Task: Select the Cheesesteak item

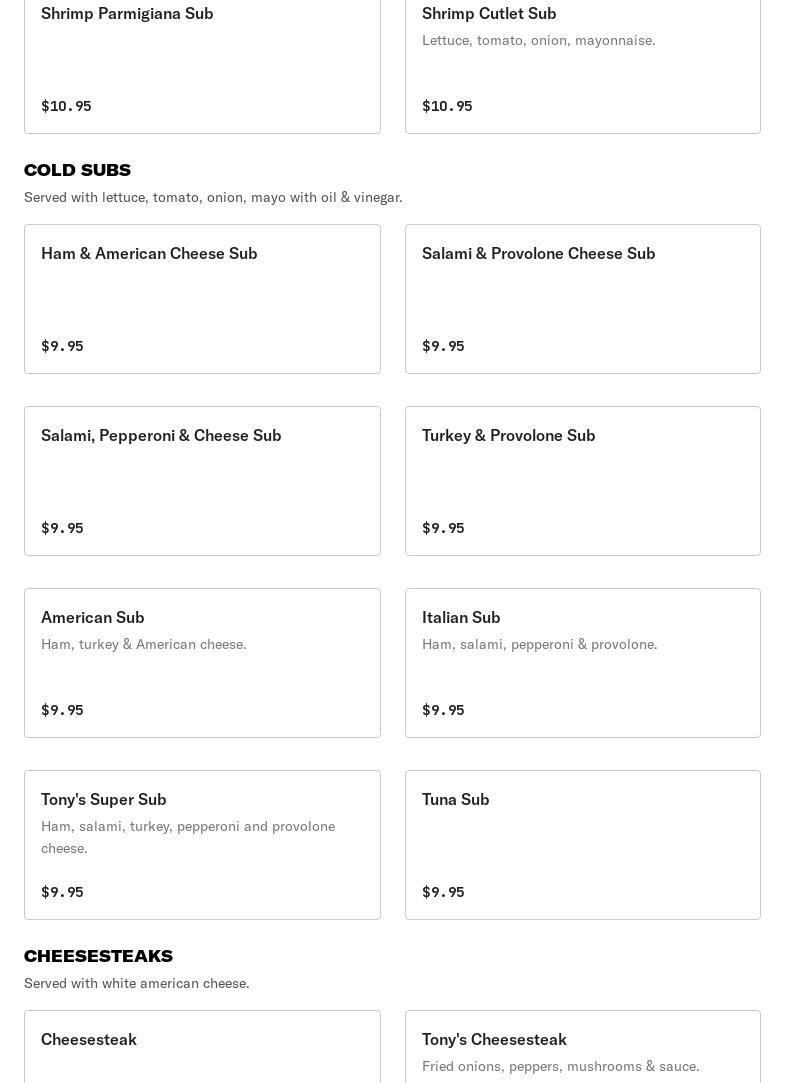Action: tap(202, 1045)
